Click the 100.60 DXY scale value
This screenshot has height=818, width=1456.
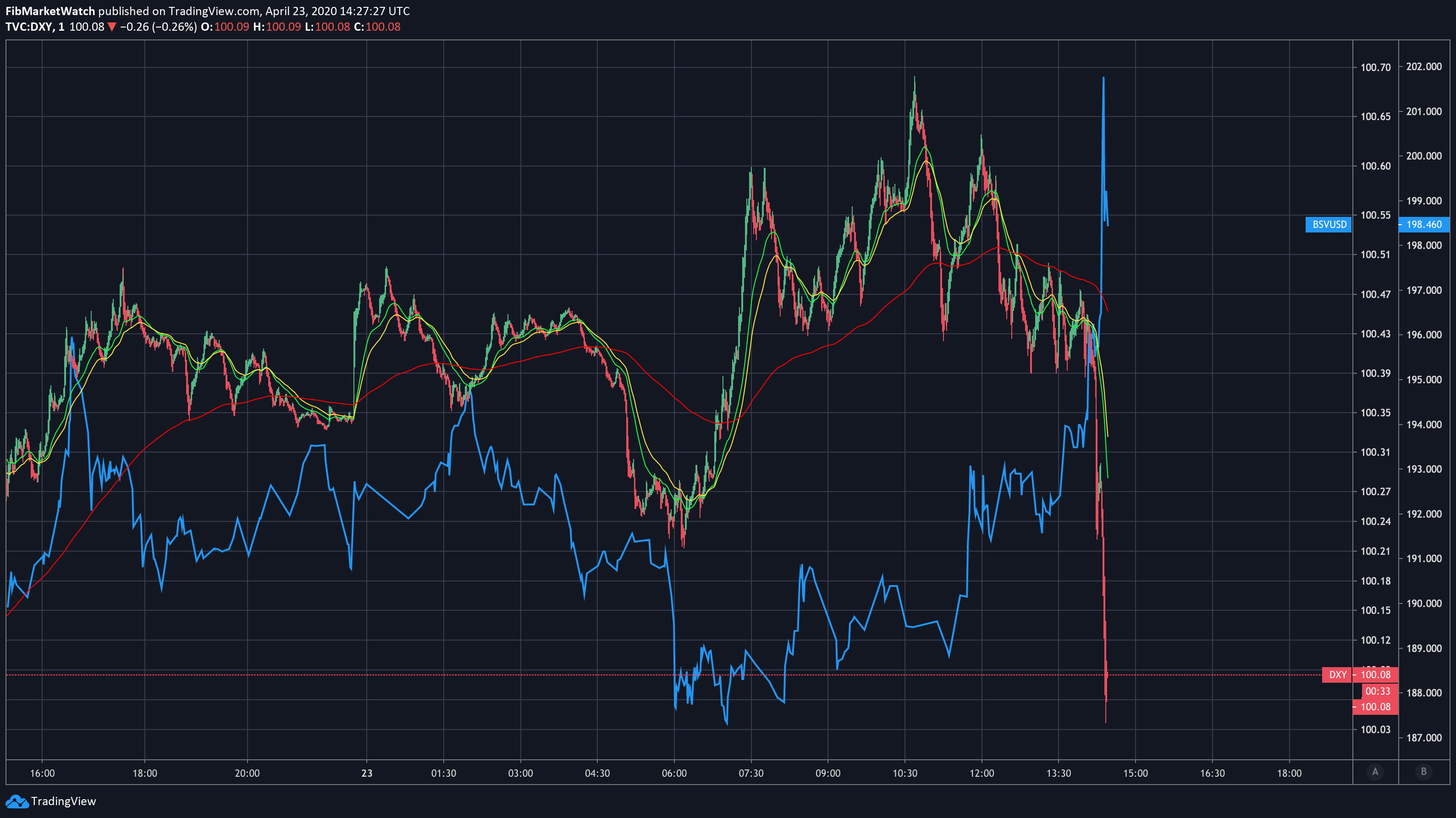pyautogui.click(x=1376, y=166)
